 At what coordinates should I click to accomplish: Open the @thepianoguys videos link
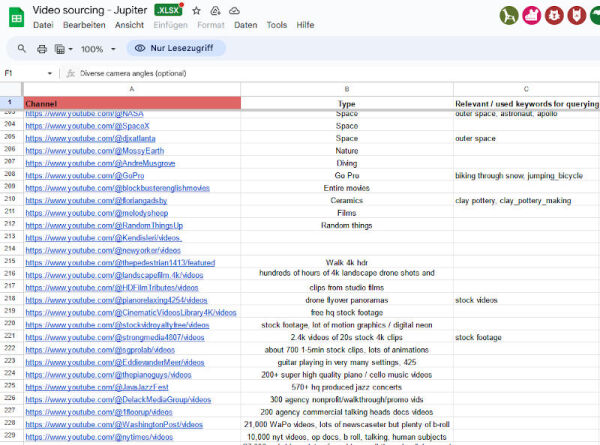(x=108, y=375)
